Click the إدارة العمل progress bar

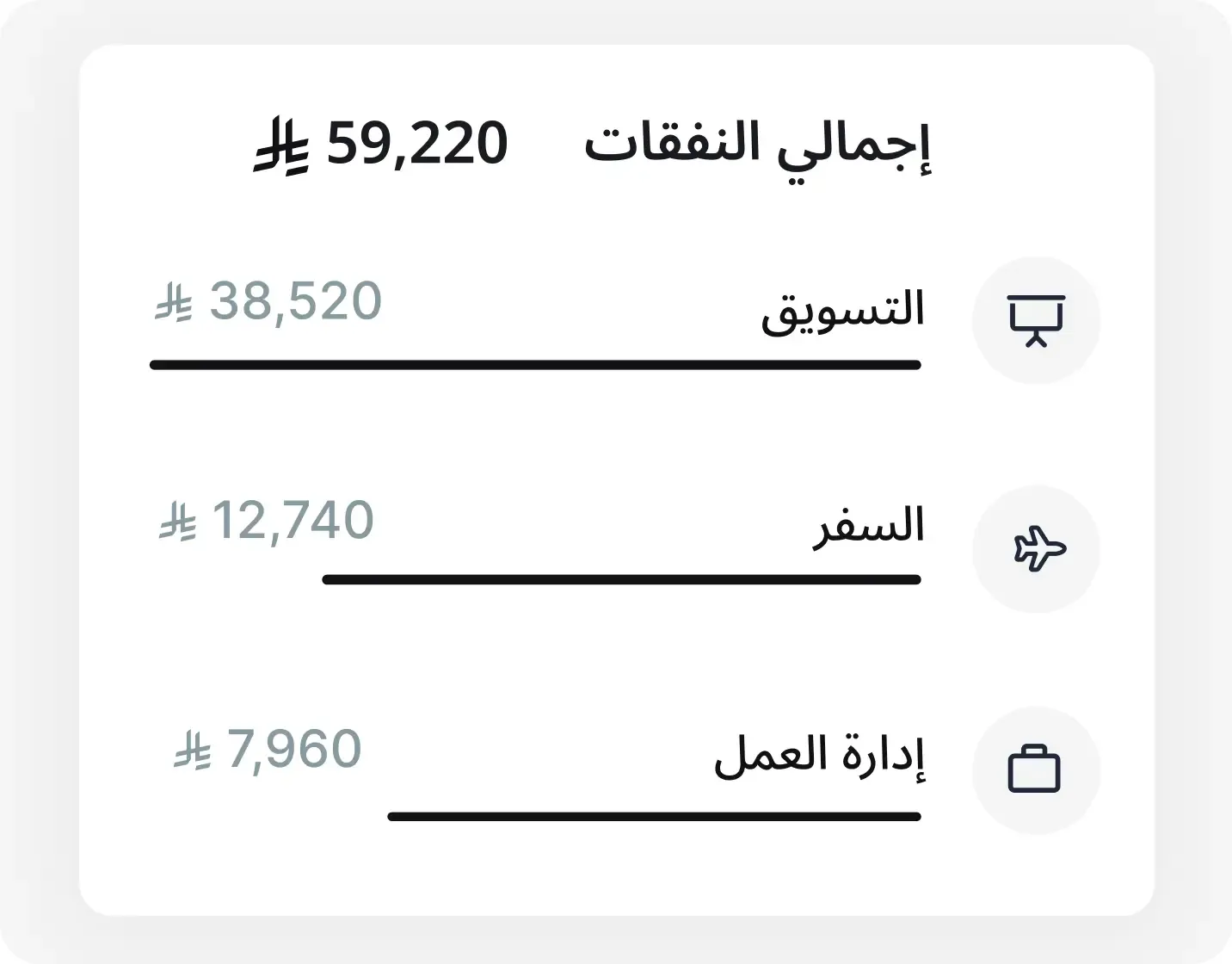(654, 813)
